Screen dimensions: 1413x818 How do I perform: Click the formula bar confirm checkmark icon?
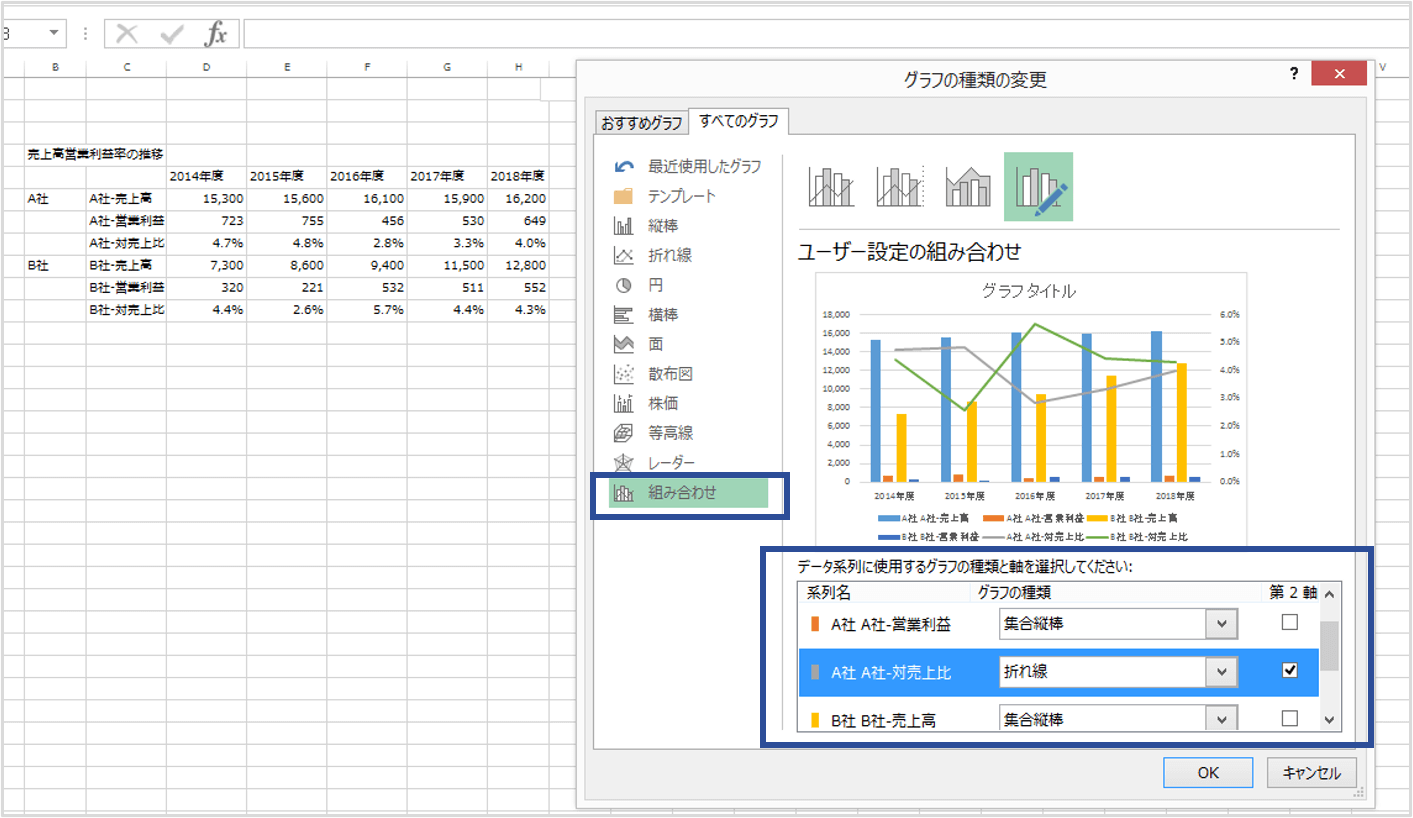[171, 35]
